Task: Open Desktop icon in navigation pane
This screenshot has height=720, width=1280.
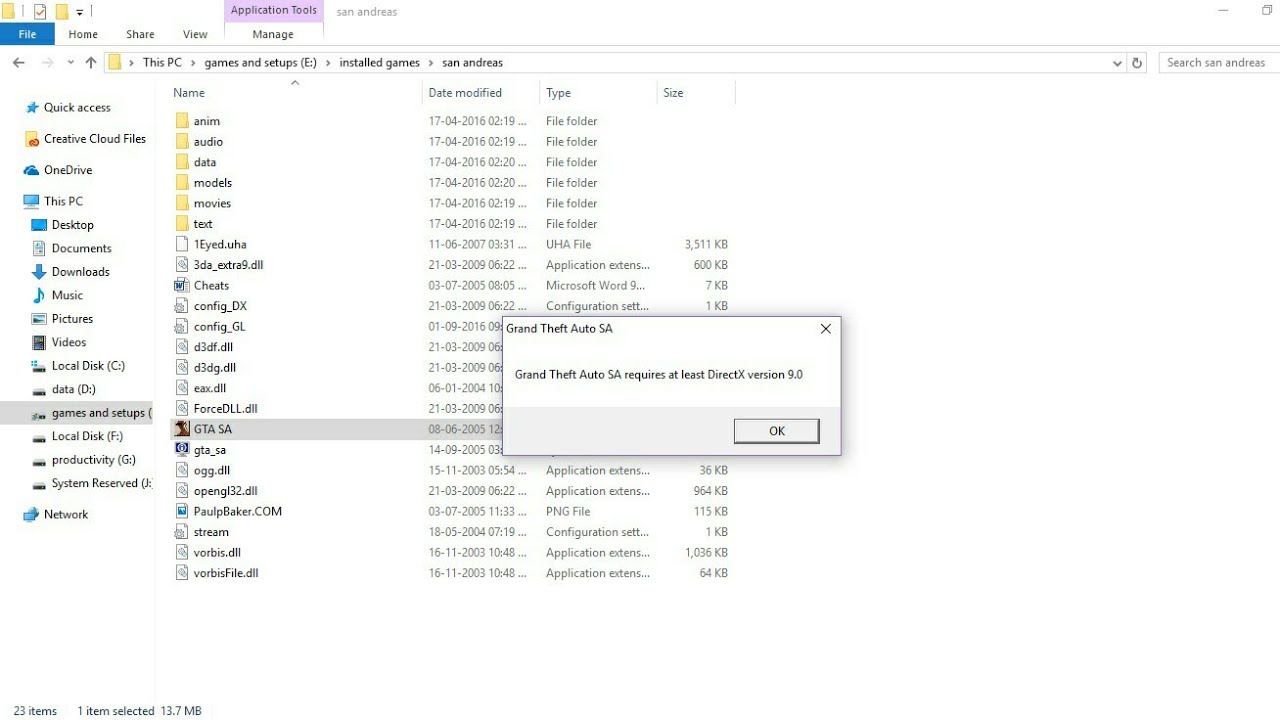Action: 39,225
